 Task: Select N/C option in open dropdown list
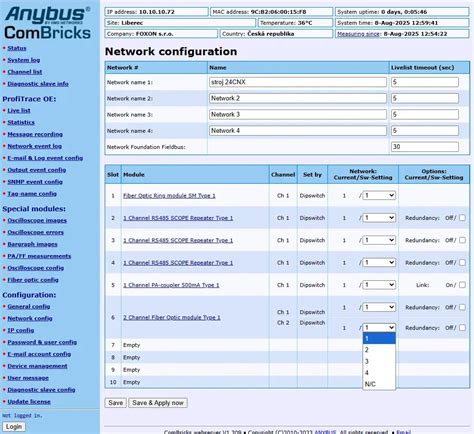pos(379,384)
